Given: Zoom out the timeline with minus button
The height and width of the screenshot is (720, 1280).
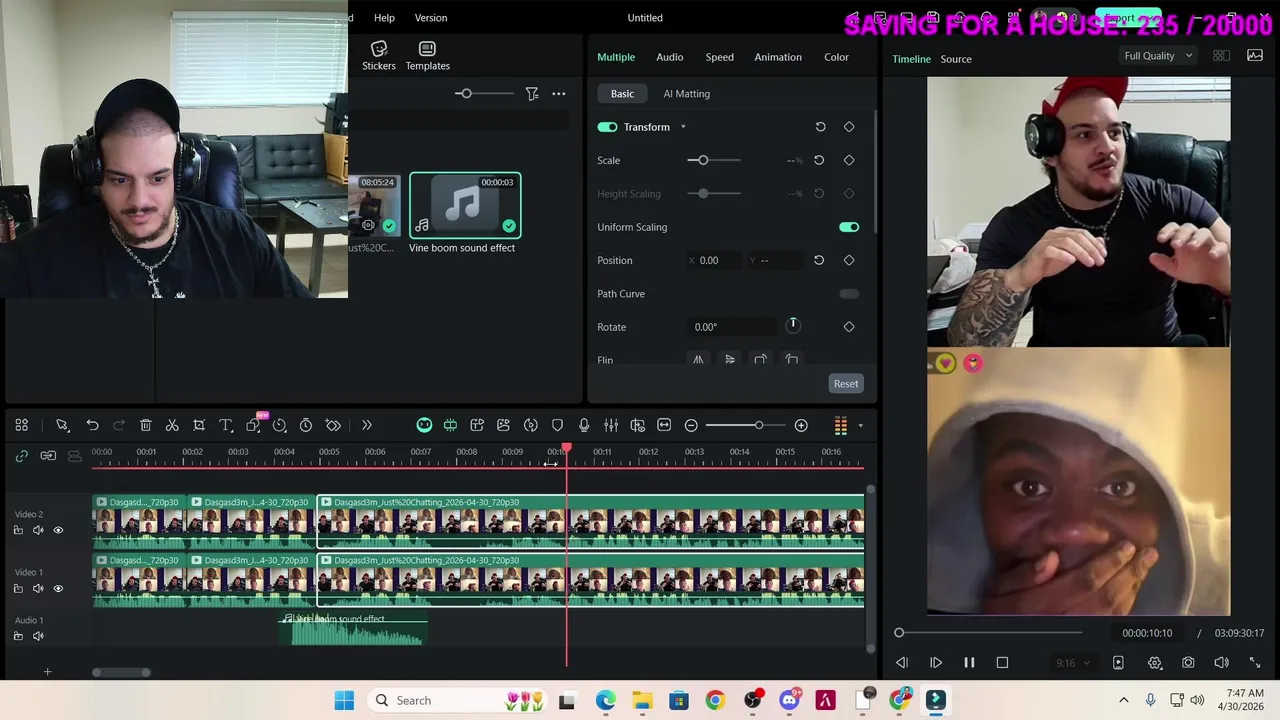Looking at the screenshot, I should coord(691,426).
